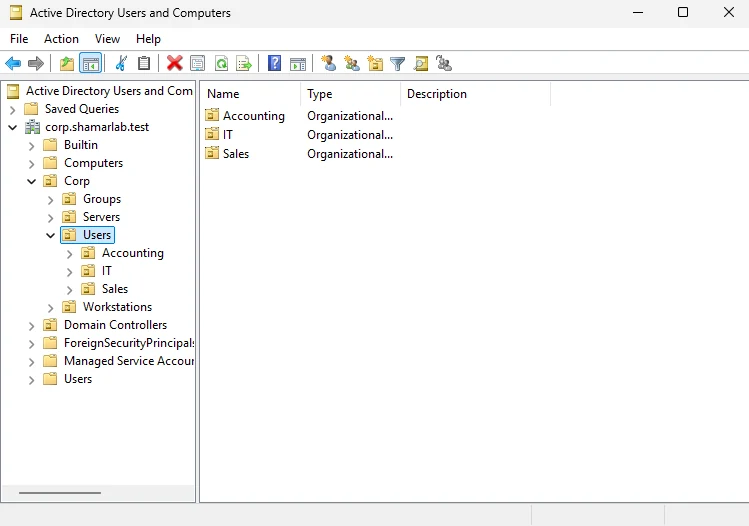Create a new organizational unit icon
Screen dimensions: 749x526
[x=375, y=63]
